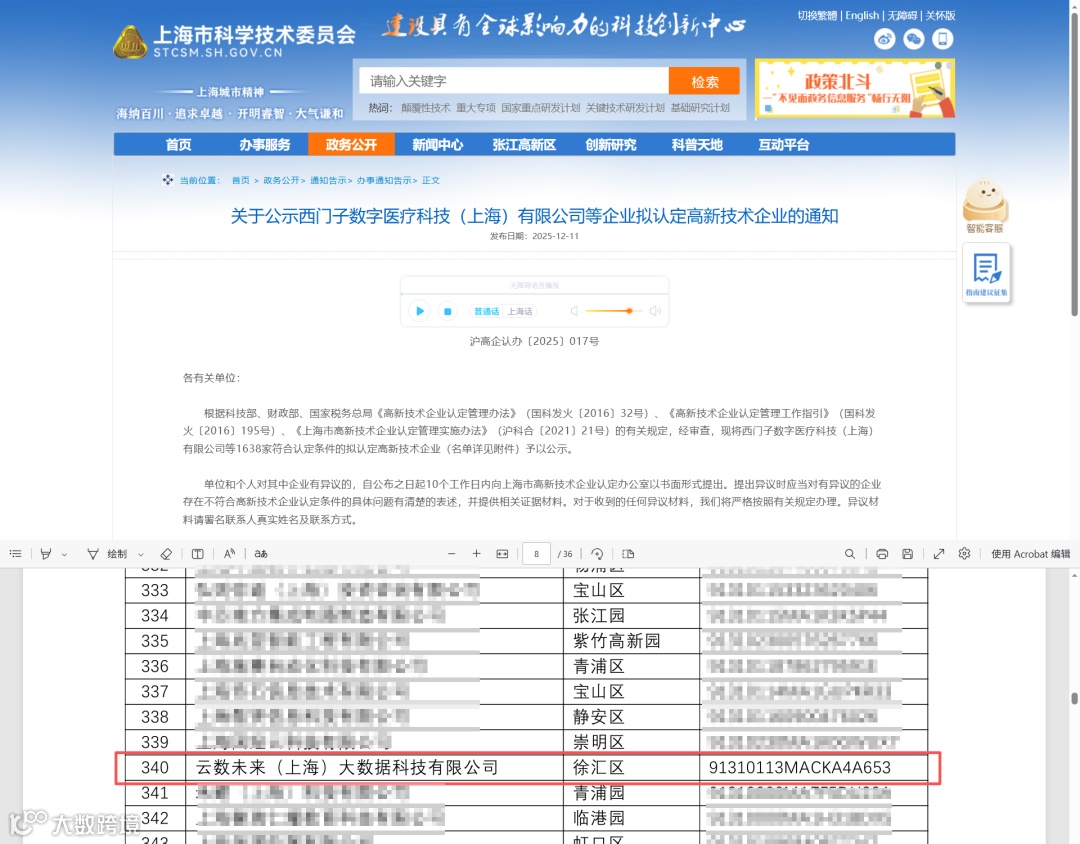Click the hot word 基础研究计划
The image size is (1080, 844).
pyautogui.click(x=700, y=107)
